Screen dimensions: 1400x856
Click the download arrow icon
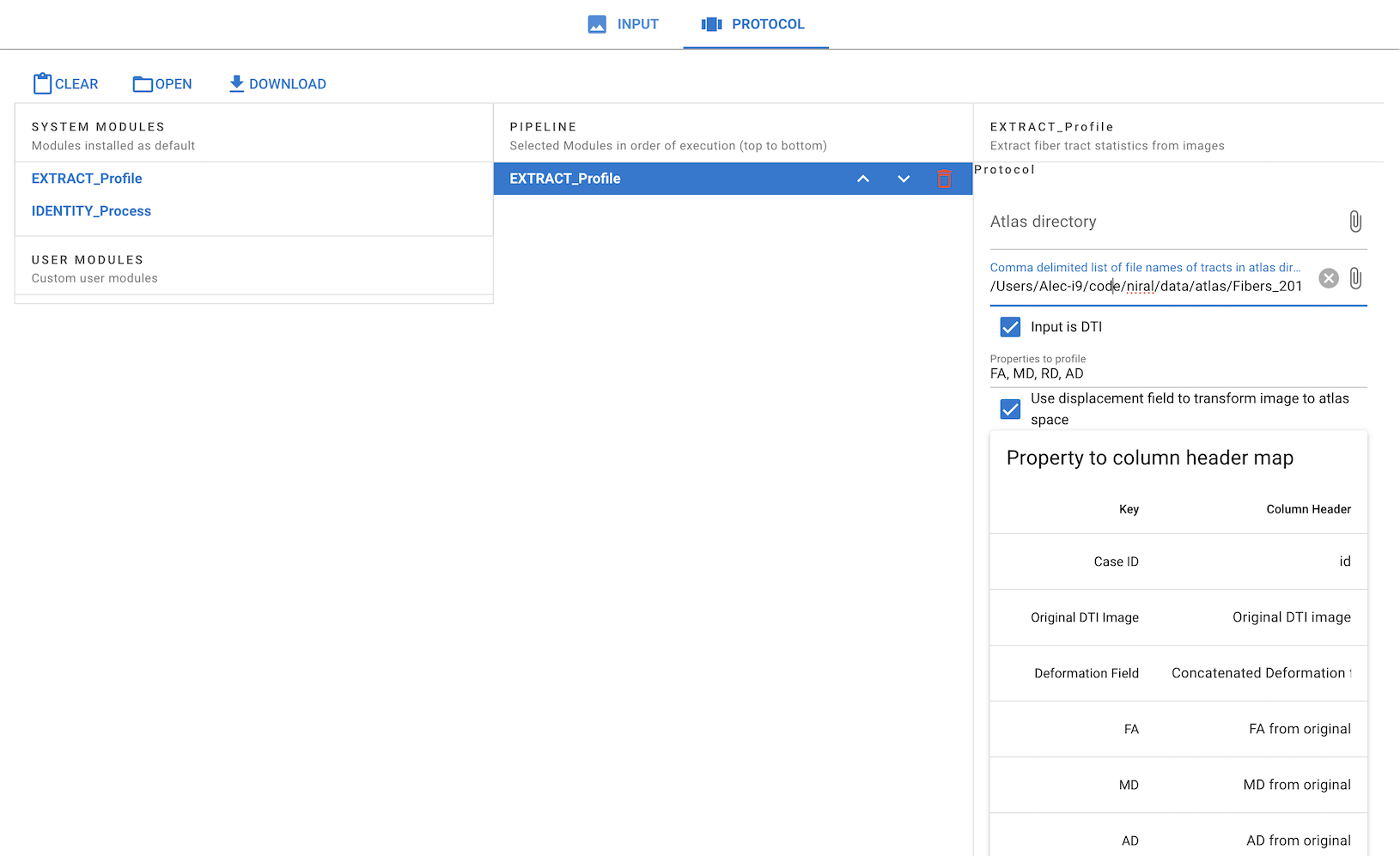[x=237, y=83]
